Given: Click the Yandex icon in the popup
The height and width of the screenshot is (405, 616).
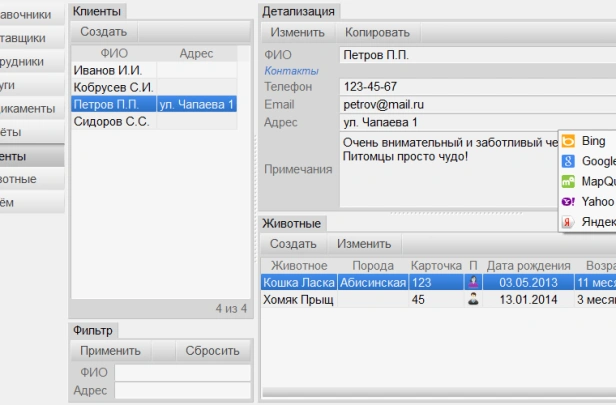Looking at the screenshot, I should [568, 221].
